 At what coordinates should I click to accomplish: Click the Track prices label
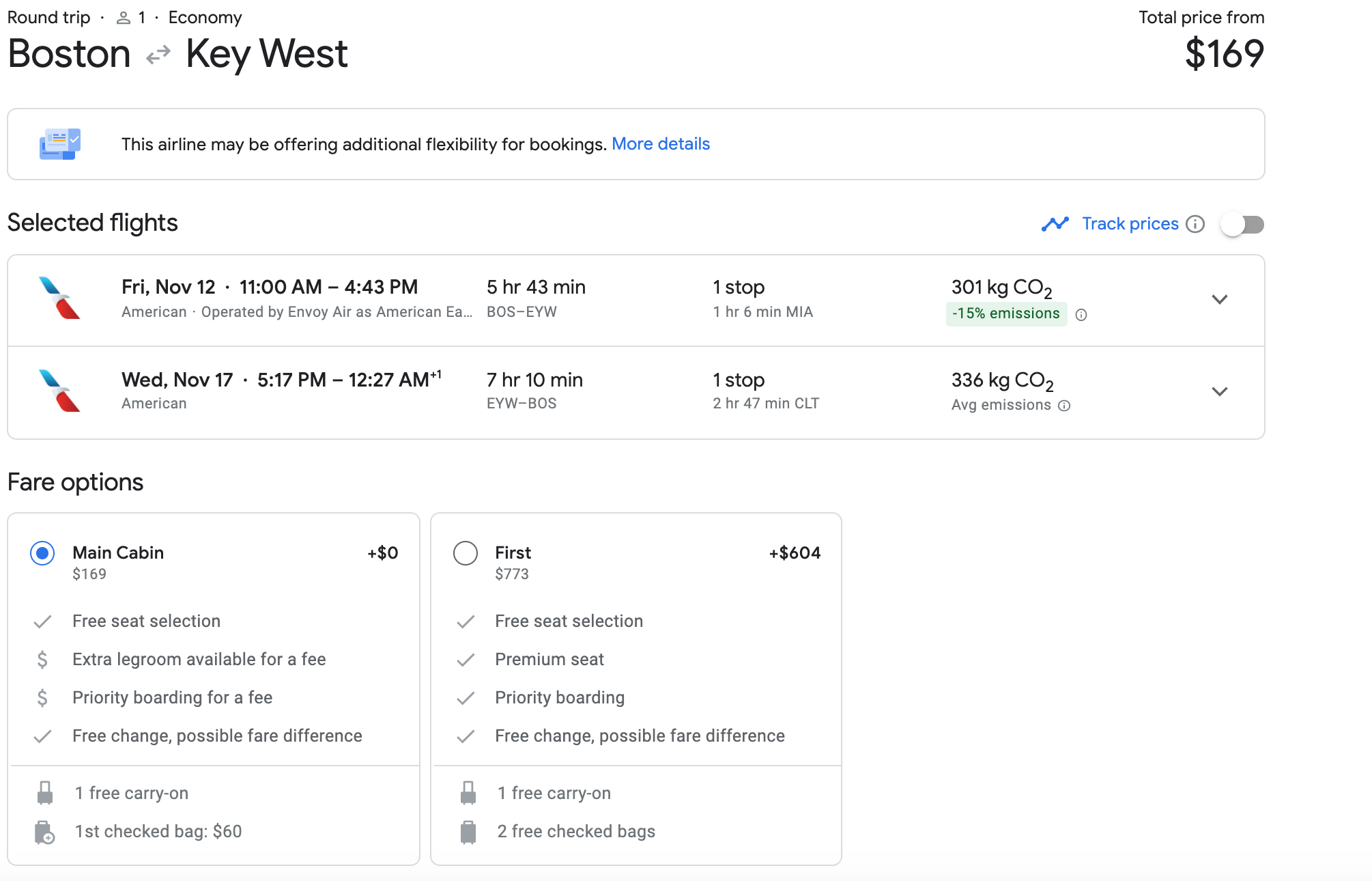tap(1130, 224)
